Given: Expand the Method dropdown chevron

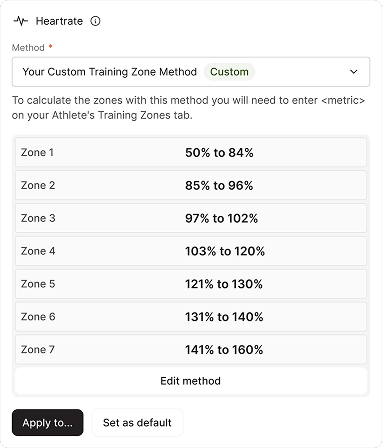Looking at the screenshot, I should 353,72.
